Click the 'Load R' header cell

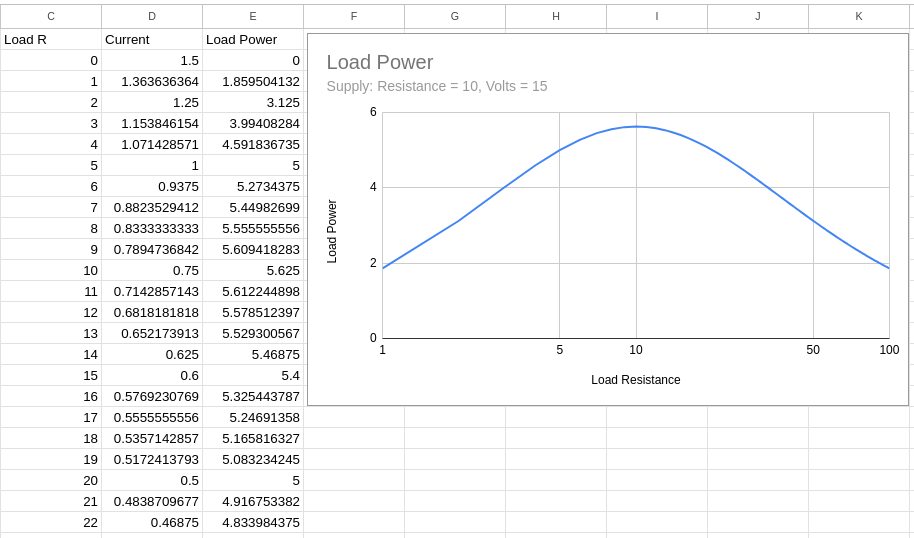click(x=51, y=40)
